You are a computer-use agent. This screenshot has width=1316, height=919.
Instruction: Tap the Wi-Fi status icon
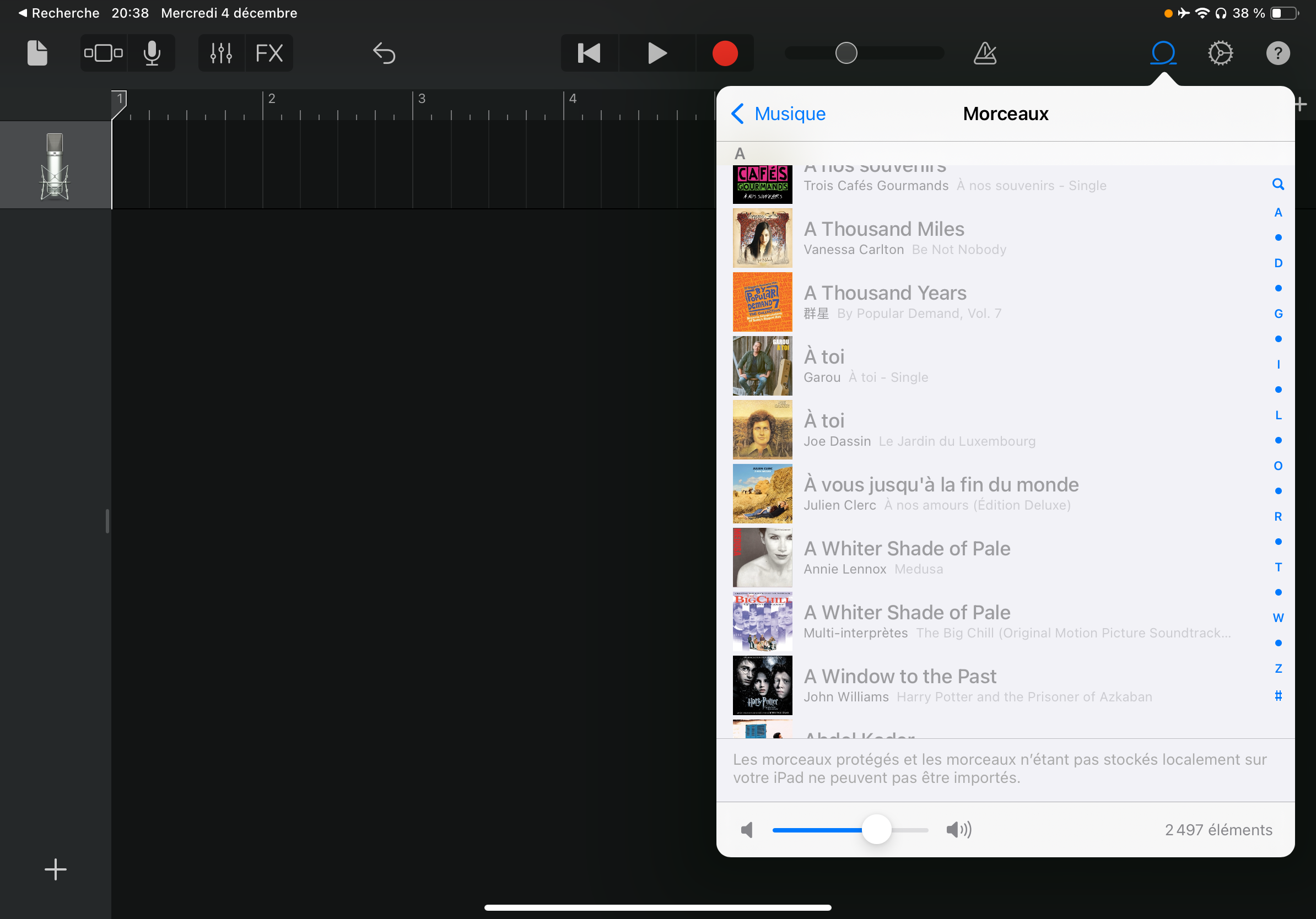click(x=1202, y=13)
